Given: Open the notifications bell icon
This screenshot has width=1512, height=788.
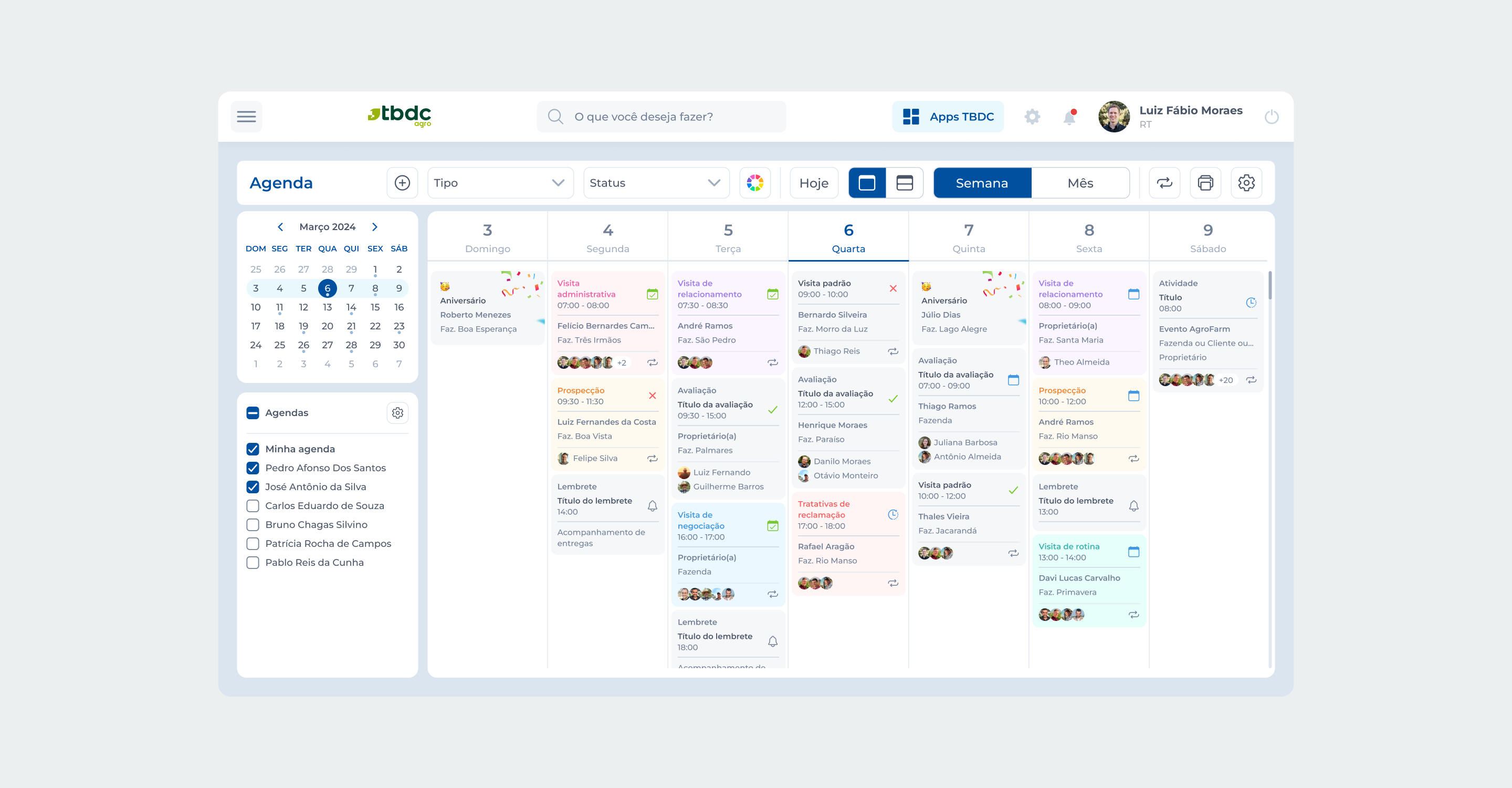Looking at the screenshot, I should 1069,118.
